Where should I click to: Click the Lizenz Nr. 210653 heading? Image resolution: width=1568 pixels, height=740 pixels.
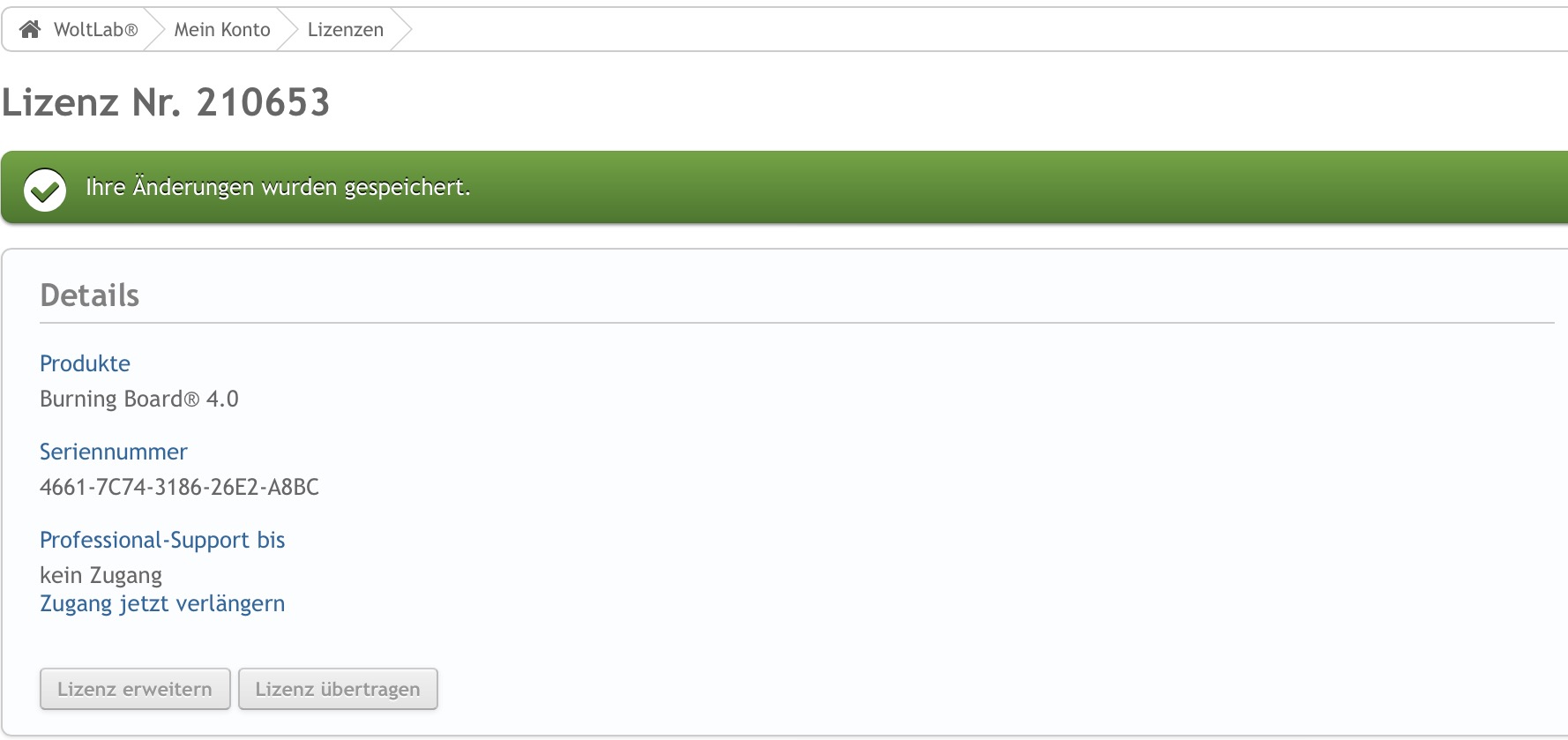click(x=166, y=102)
